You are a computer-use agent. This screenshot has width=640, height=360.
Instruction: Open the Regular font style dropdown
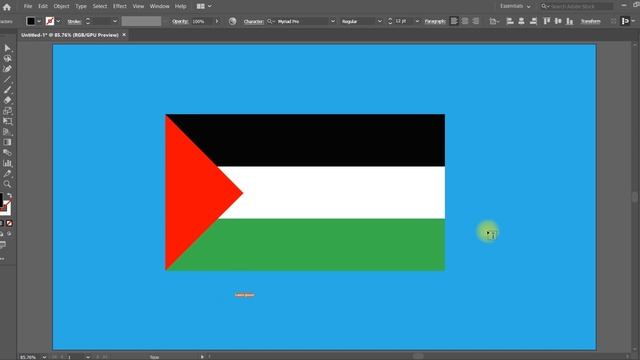[x=380, y=21]
